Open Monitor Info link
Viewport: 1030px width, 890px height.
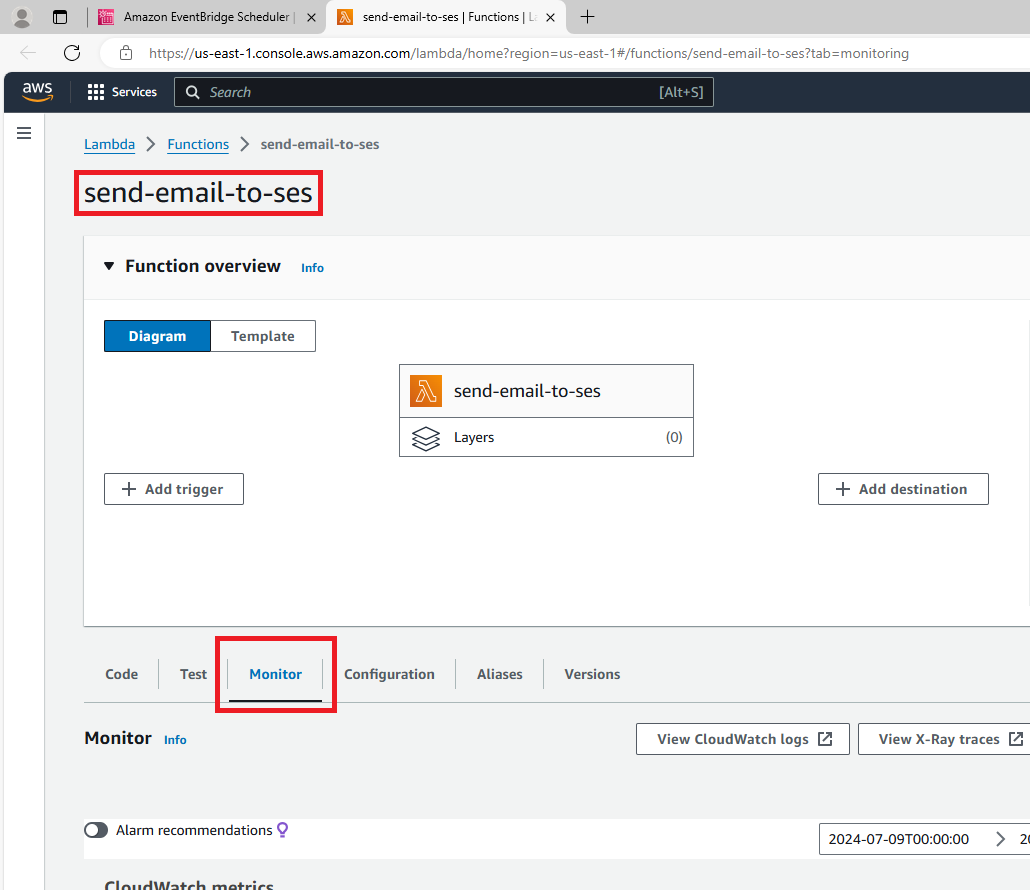175,740
